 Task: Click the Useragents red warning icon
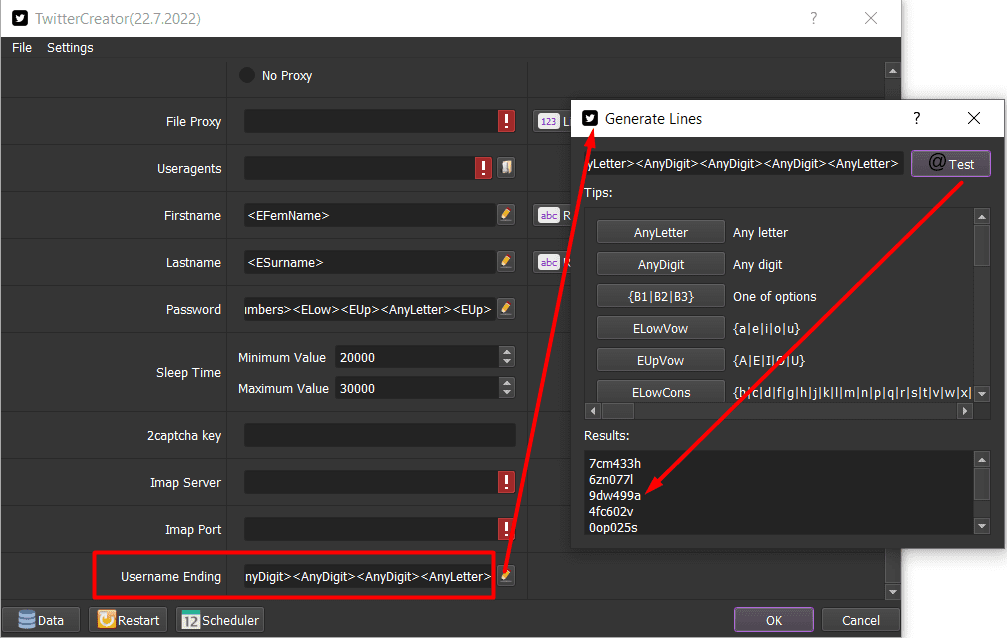pos(483,168)
